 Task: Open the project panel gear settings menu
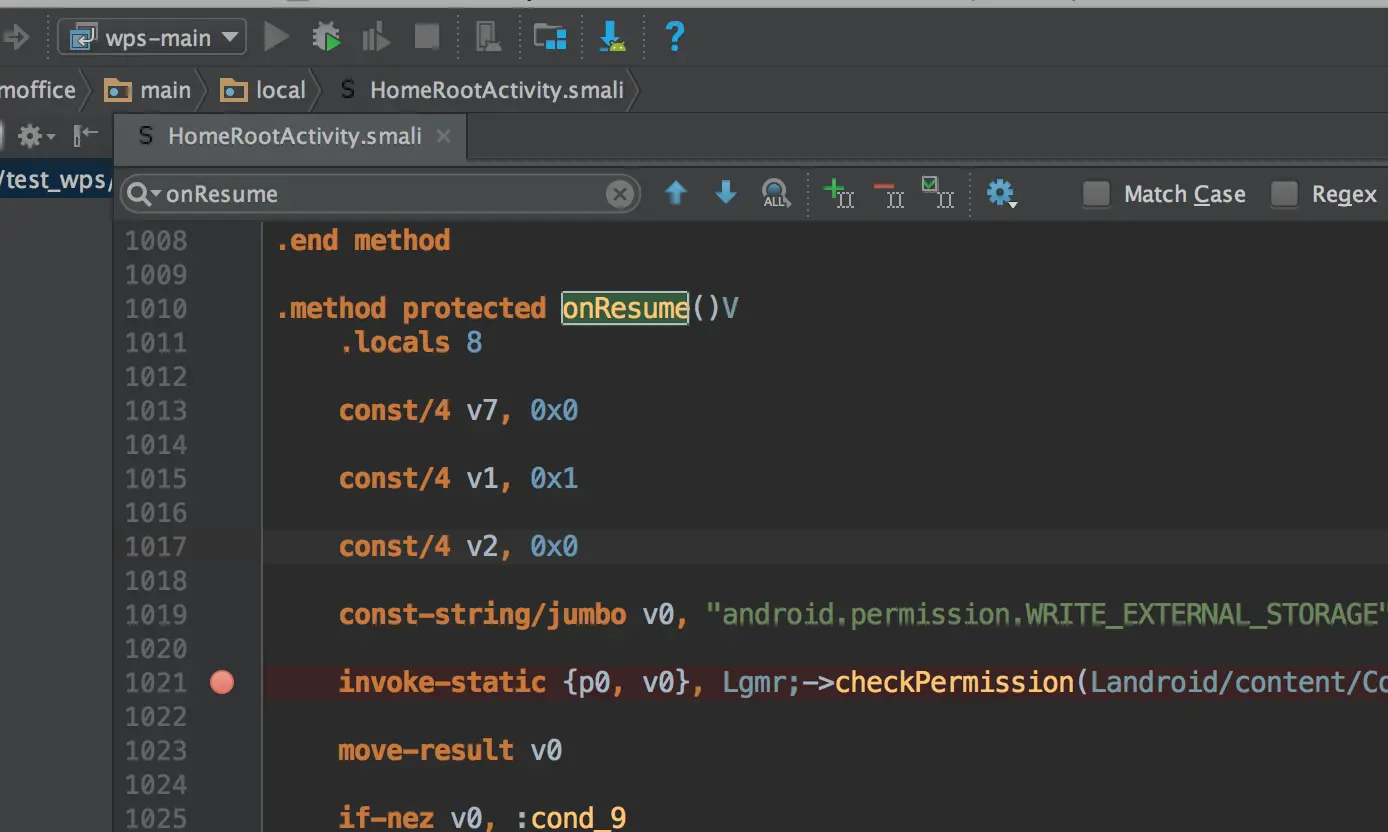(34, 136)
